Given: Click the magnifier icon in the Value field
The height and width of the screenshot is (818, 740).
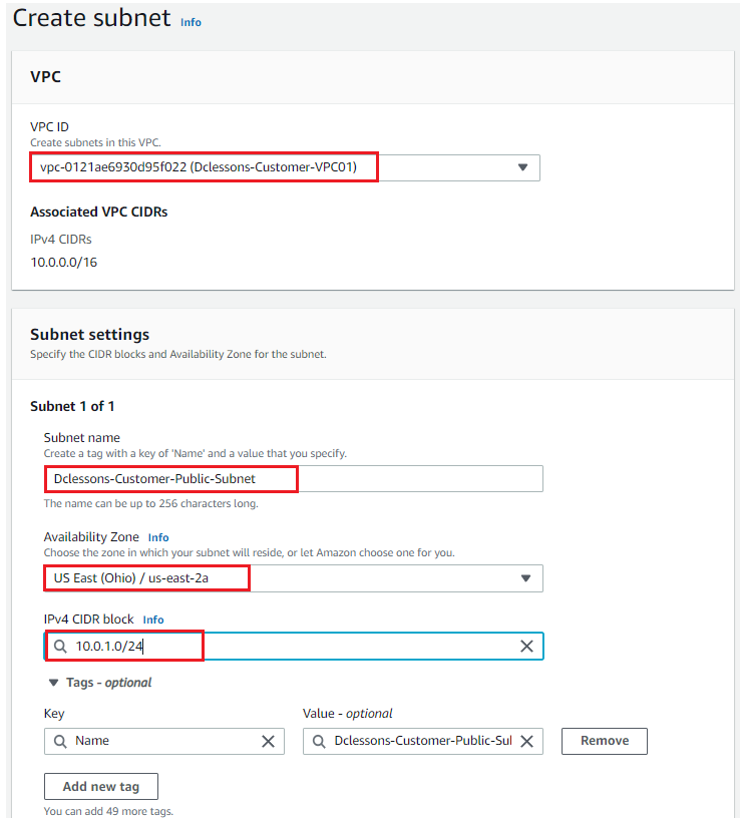Looking at the screenshot, I should click(319, 741).
